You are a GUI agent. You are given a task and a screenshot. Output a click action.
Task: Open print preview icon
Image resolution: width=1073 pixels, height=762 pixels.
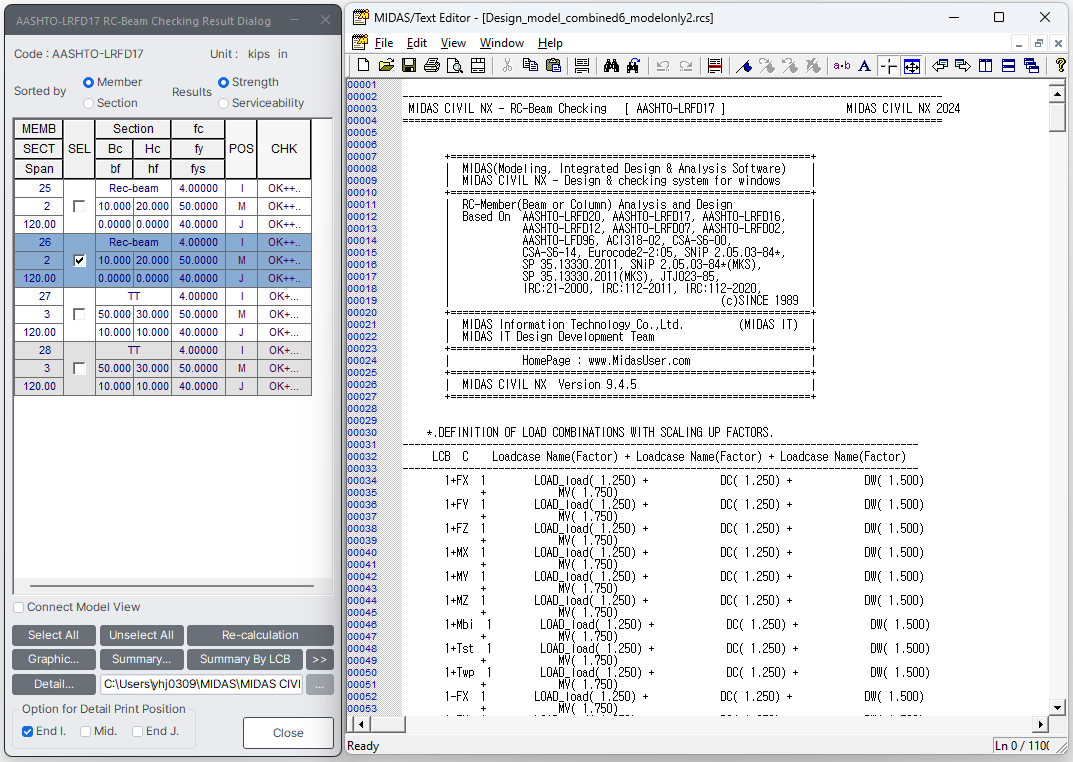[454, 66]
